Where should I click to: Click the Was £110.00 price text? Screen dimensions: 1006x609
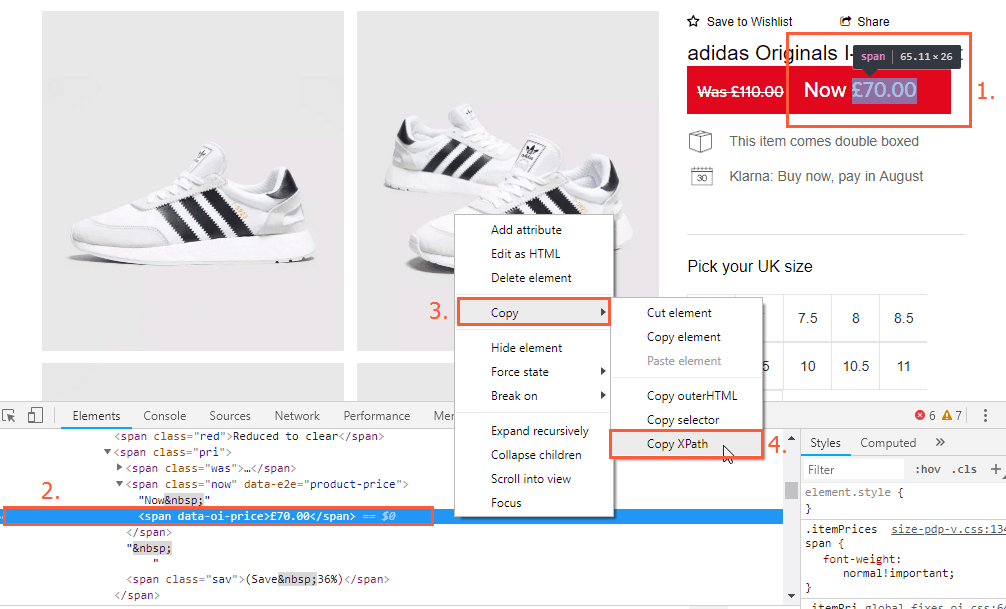740,92
